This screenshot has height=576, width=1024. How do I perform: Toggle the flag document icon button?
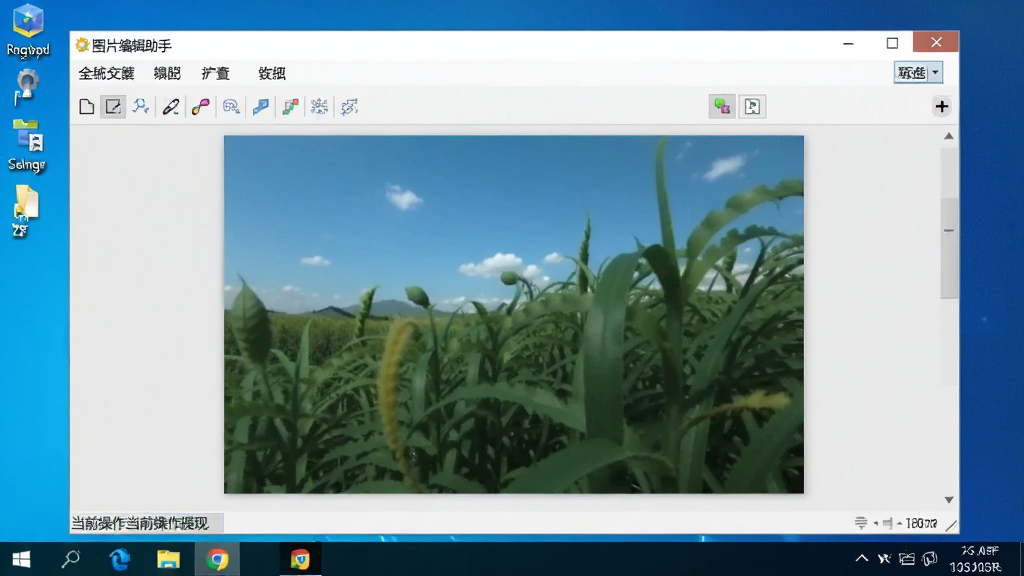[x=752, y=106]
